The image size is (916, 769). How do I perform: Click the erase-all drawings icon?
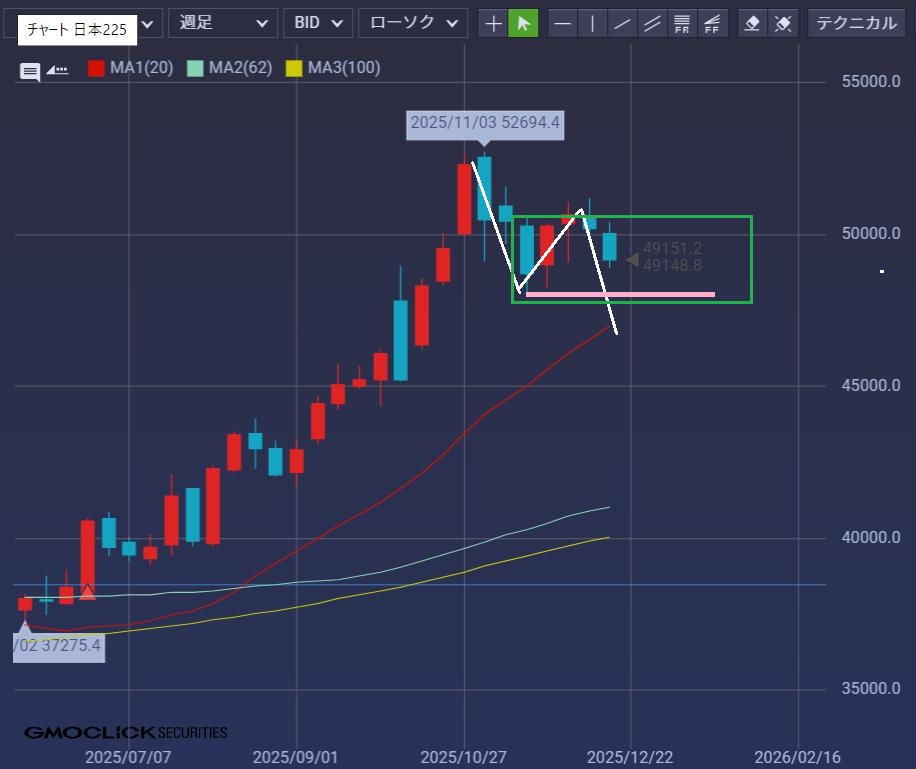784,23
